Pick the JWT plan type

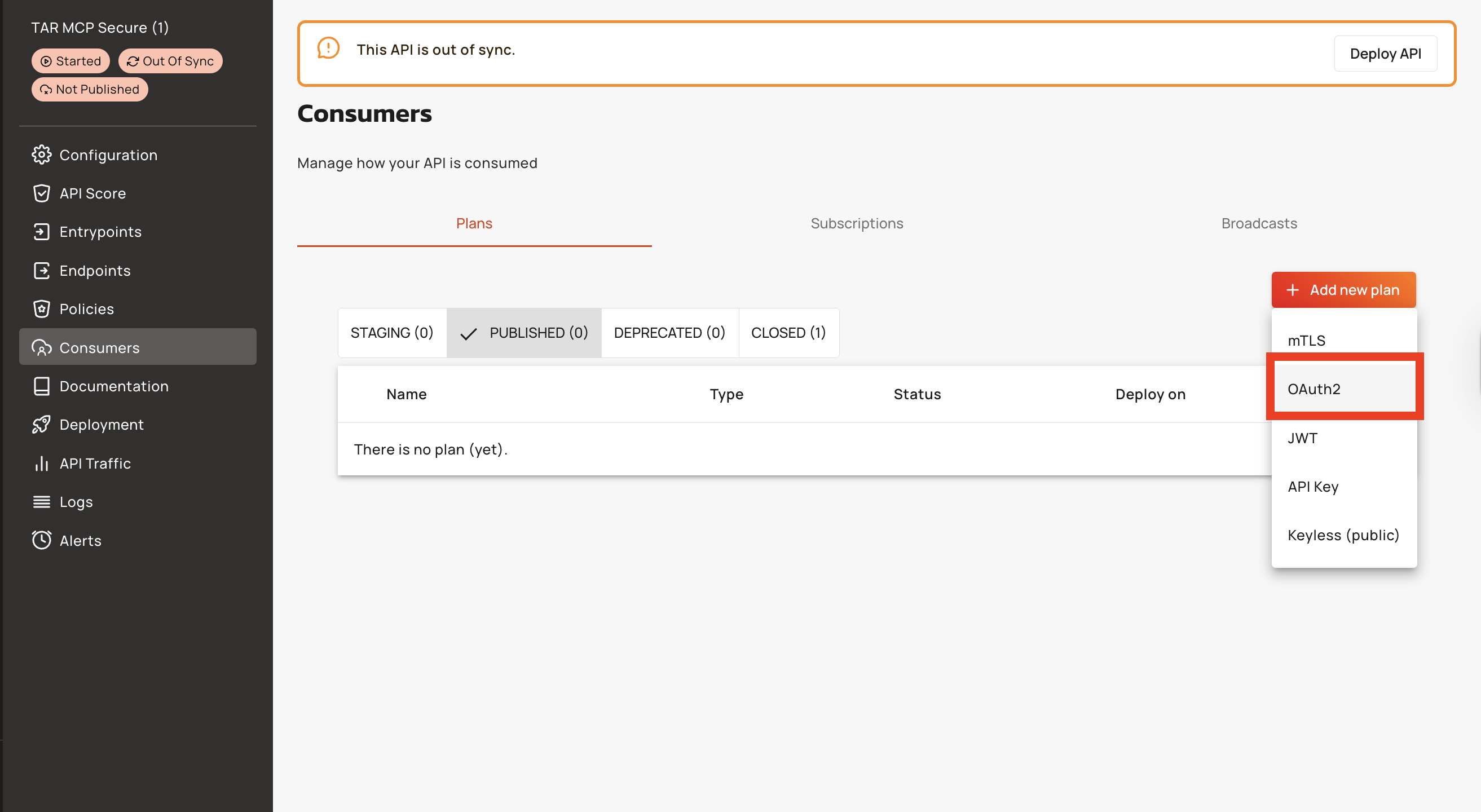coord(1303,438)
